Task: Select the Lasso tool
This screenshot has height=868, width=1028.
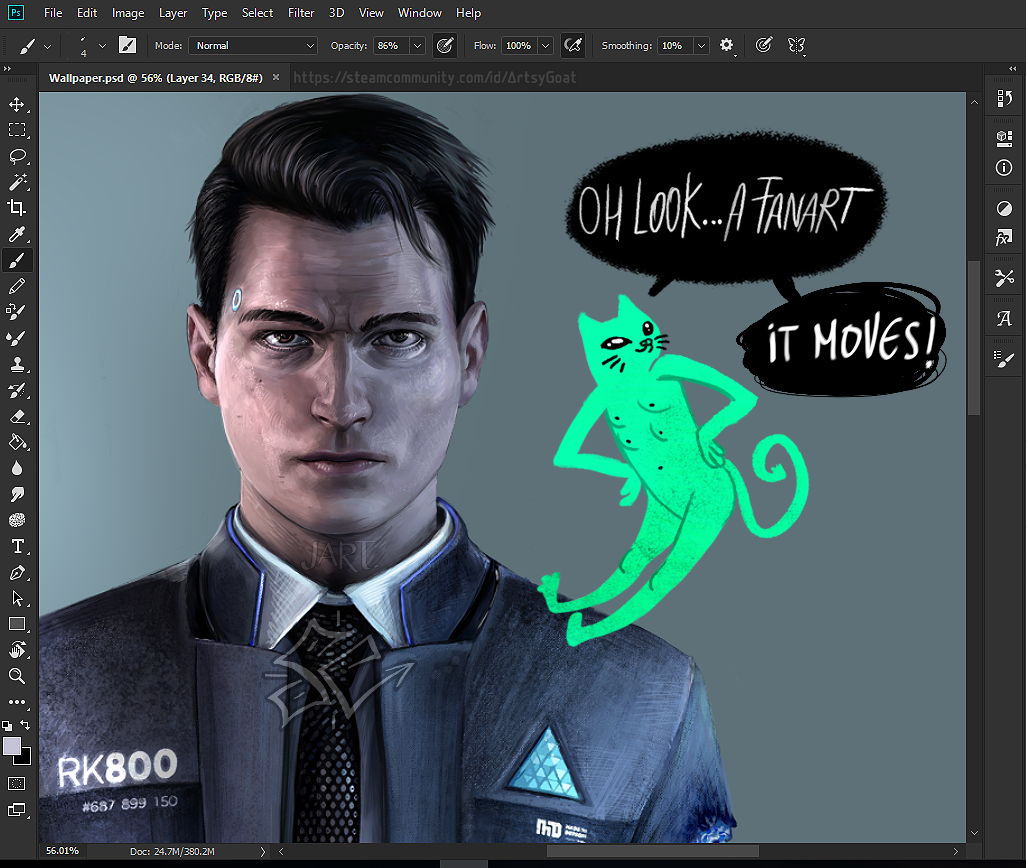Action: (16, 156)
